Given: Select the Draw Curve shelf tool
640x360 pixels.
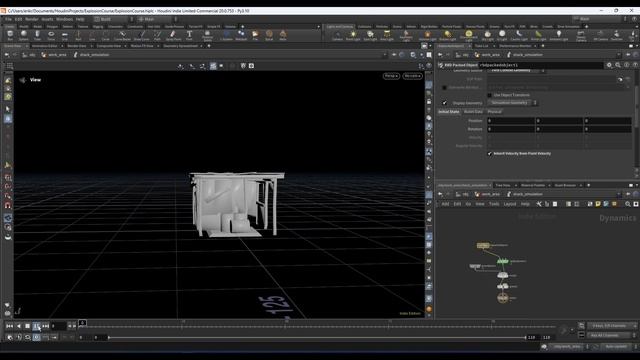Looking at the screenshot, I should coord(142,36).
